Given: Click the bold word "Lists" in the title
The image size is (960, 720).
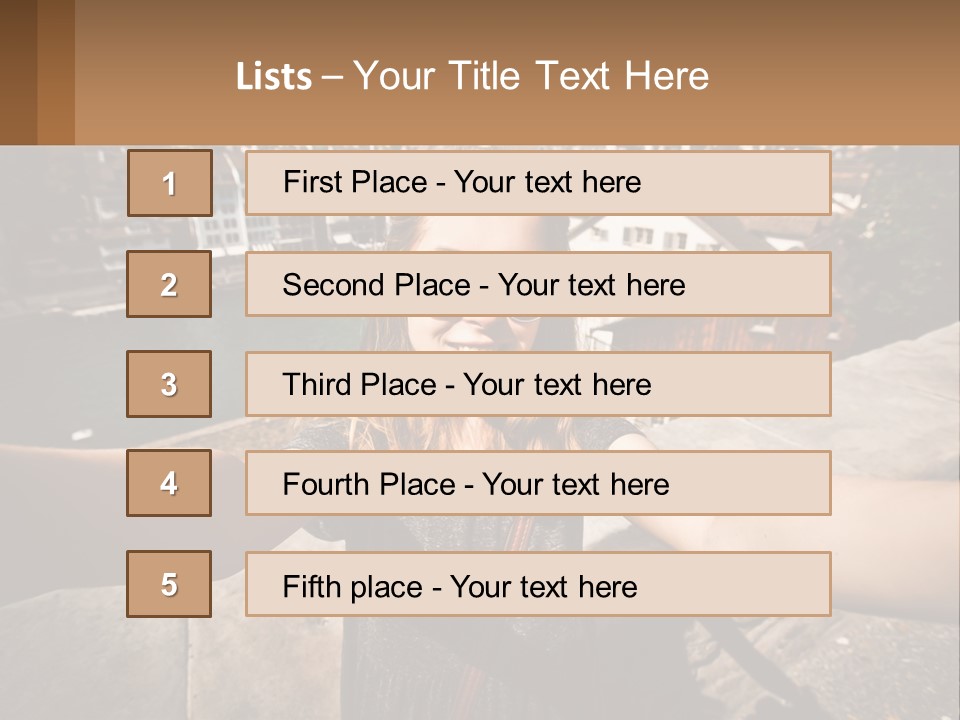Looking at the screenshot, I should pos(274,76).
